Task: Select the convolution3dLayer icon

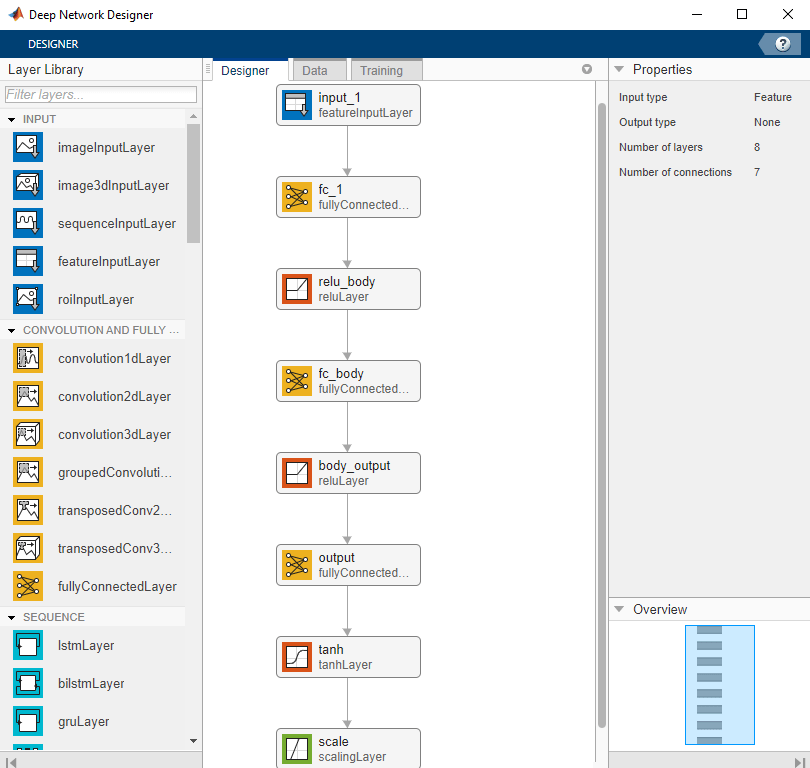Action: [x=28, y=434]
